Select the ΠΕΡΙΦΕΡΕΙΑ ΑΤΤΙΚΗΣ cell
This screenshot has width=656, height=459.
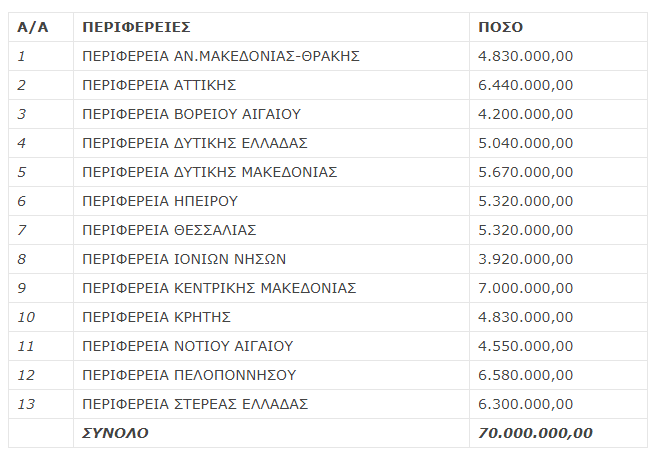[272, 85]
